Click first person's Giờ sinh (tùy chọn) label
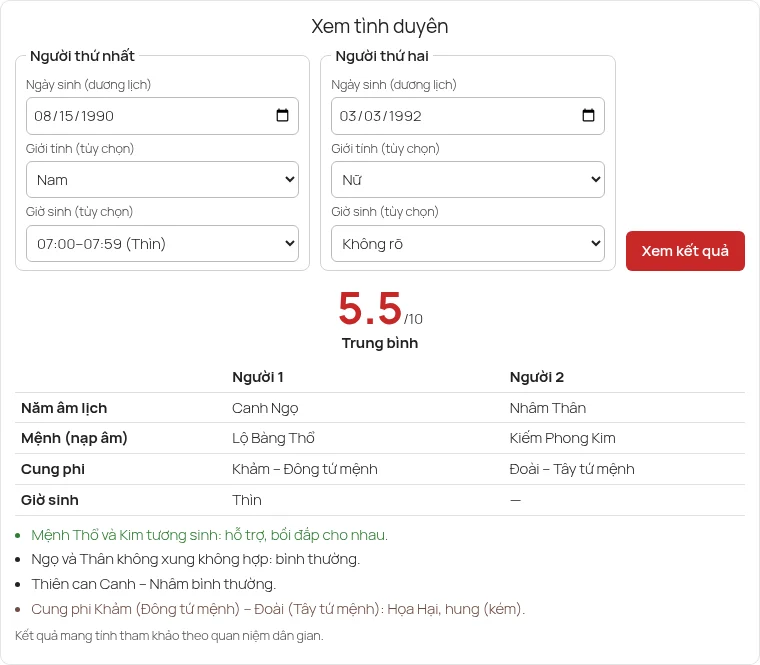This screenshot has width=760, height=665. [x=79, y=212]
